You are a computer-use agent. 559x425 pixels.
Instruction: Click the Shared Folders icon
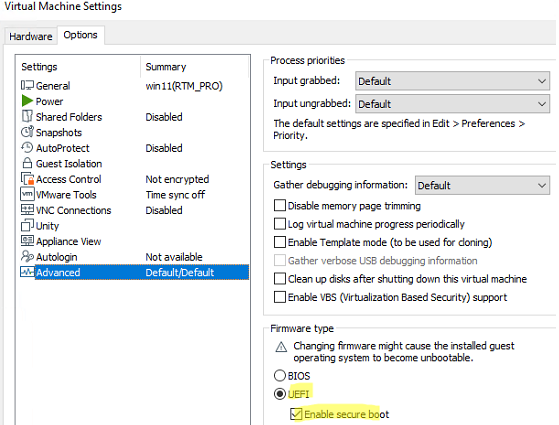point(27,116)
